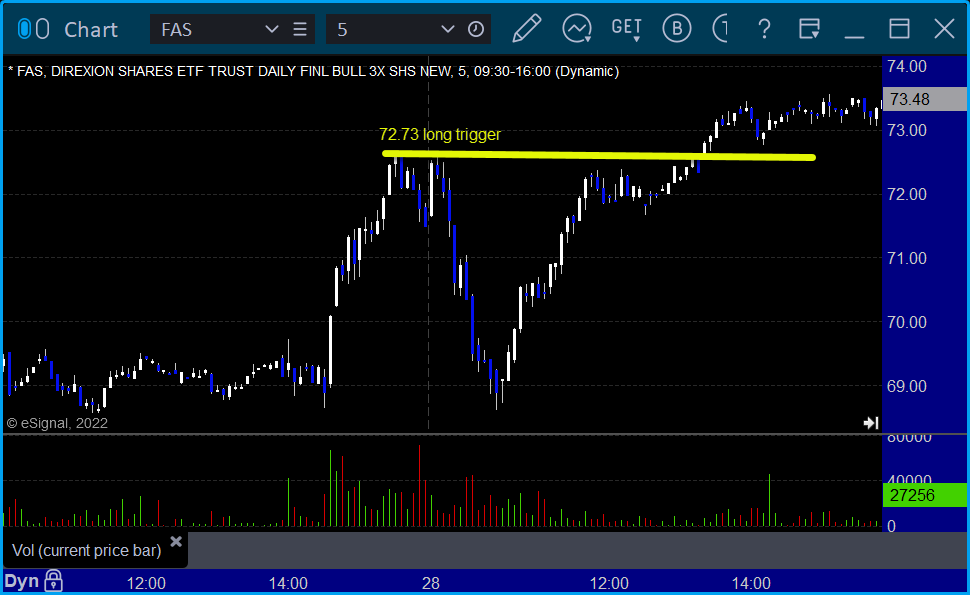970x595 pixels.
Task: Open help with the question mark icon
Action: point(765,29)
